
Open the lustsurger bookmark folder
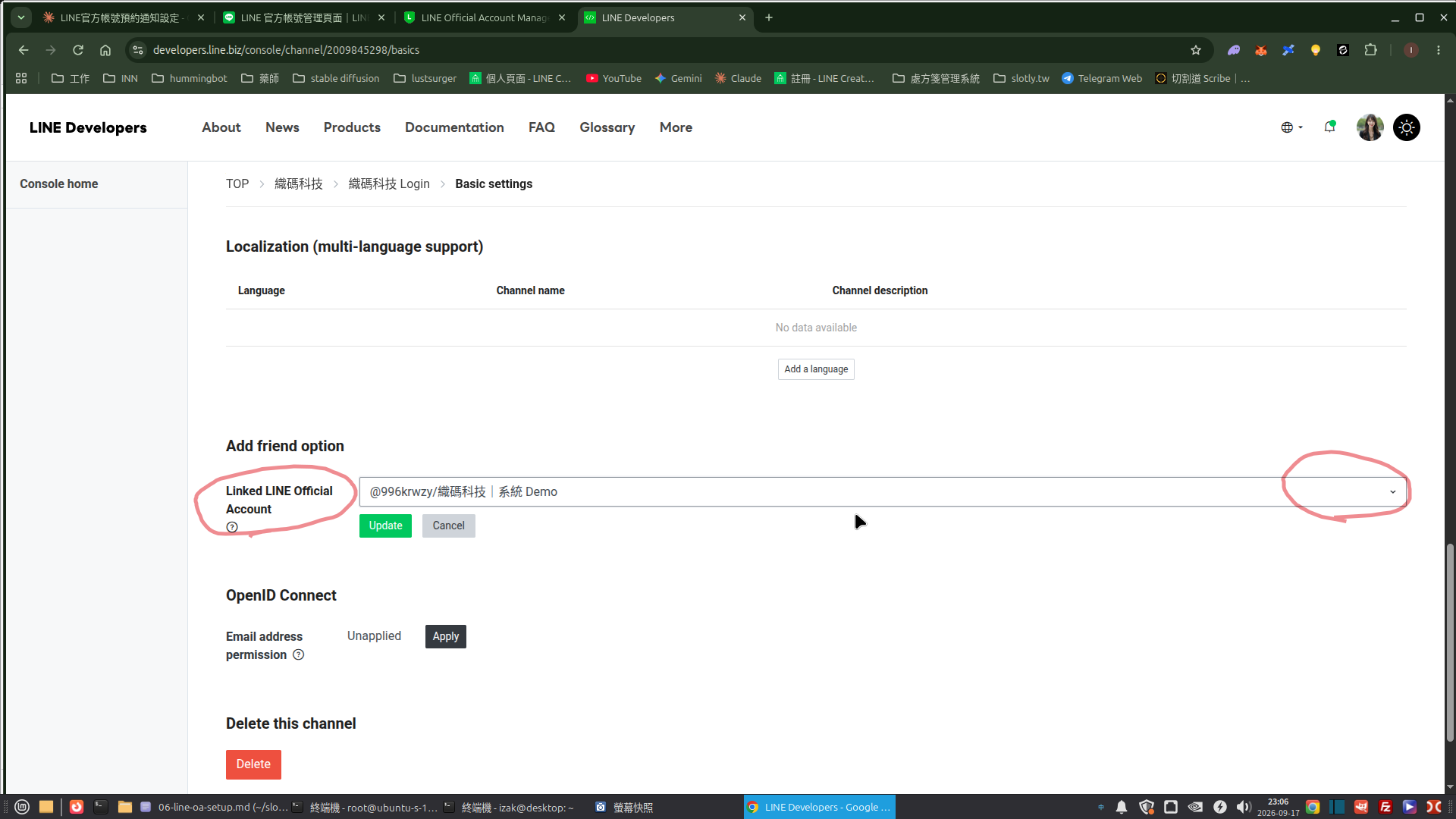[425, 78]
